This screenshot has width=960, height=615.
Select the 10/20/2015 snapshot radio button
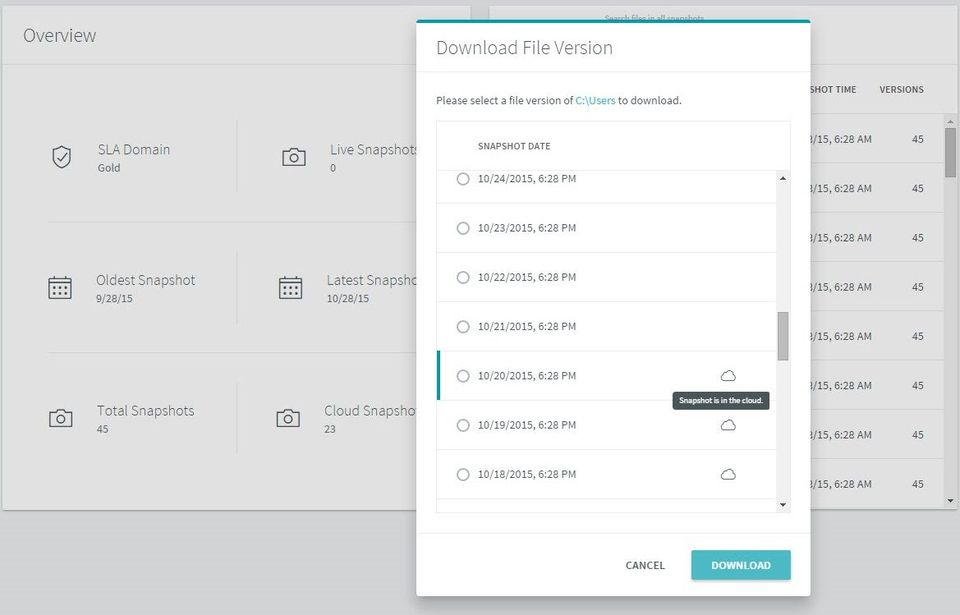click(463, 375)
